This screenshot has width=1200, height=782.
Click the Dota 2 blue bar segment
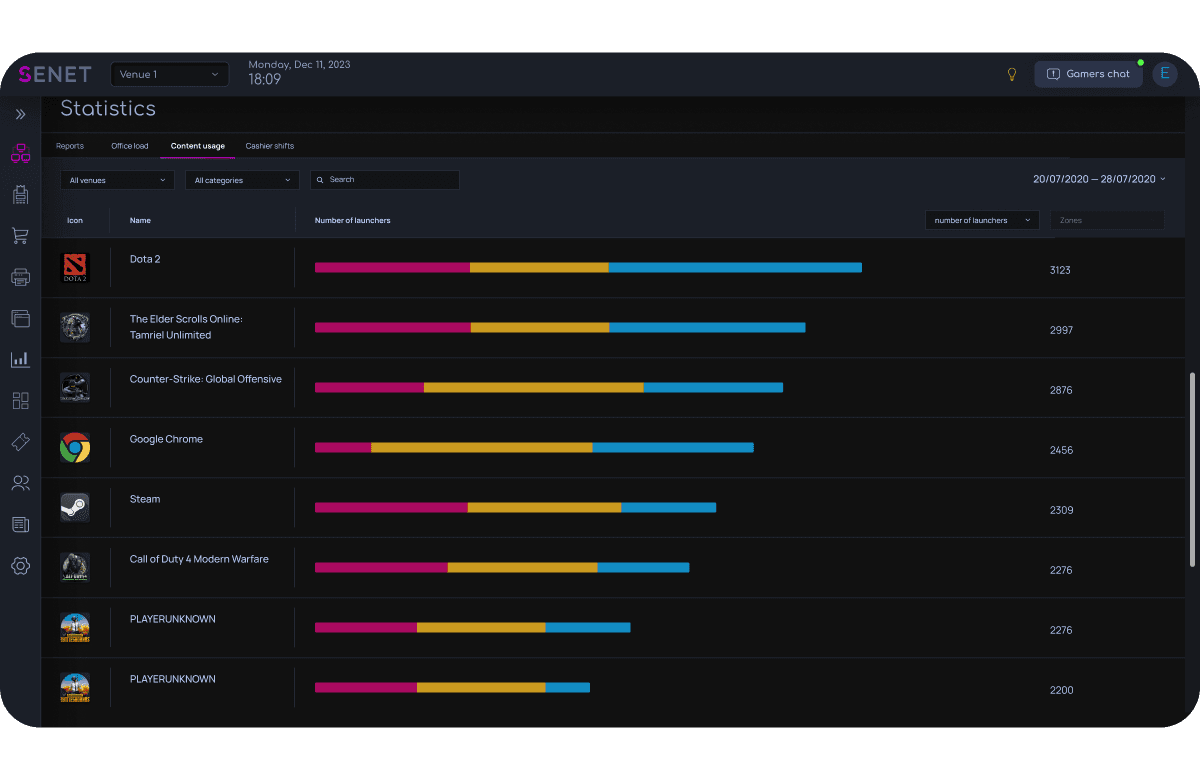[x=735, y=267]
